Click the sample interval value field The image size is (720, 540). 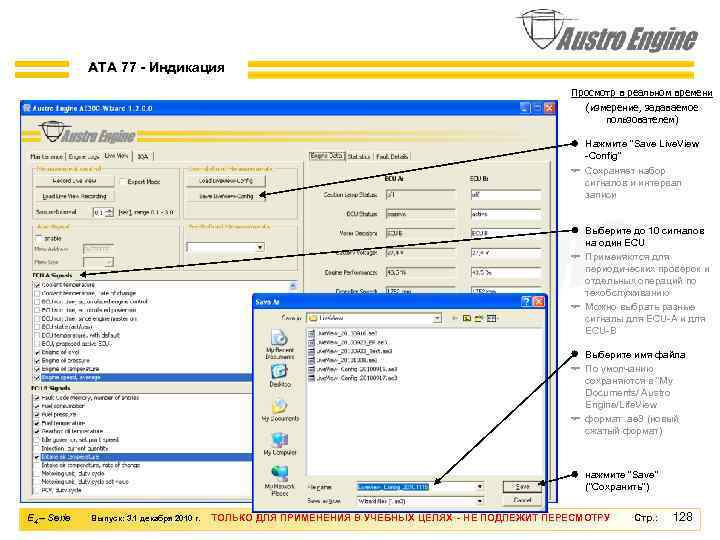click(99, 212)
